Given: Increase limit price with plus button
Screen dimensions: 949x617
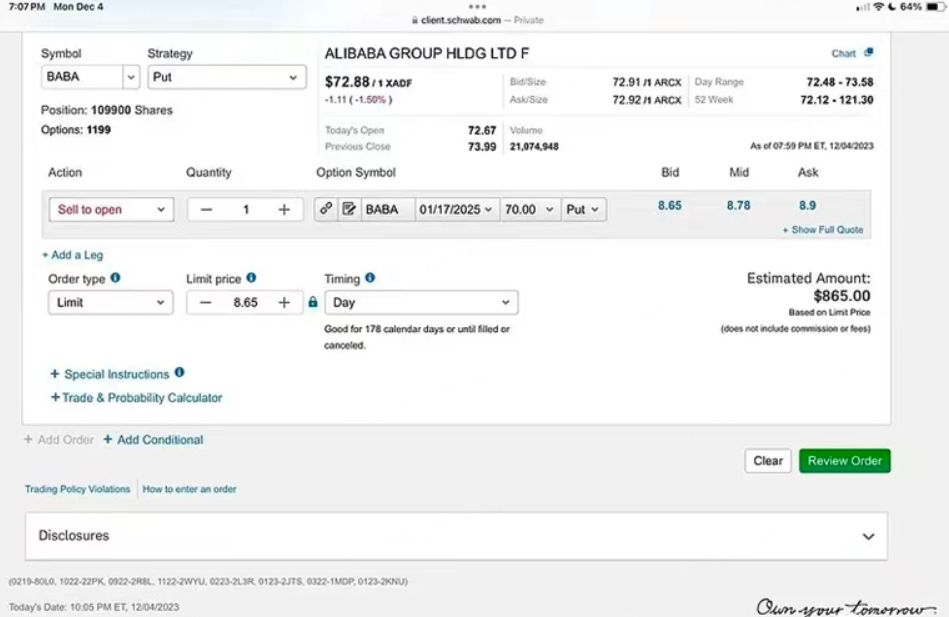Looking at the screenshot, I should (x=284, y=302).
